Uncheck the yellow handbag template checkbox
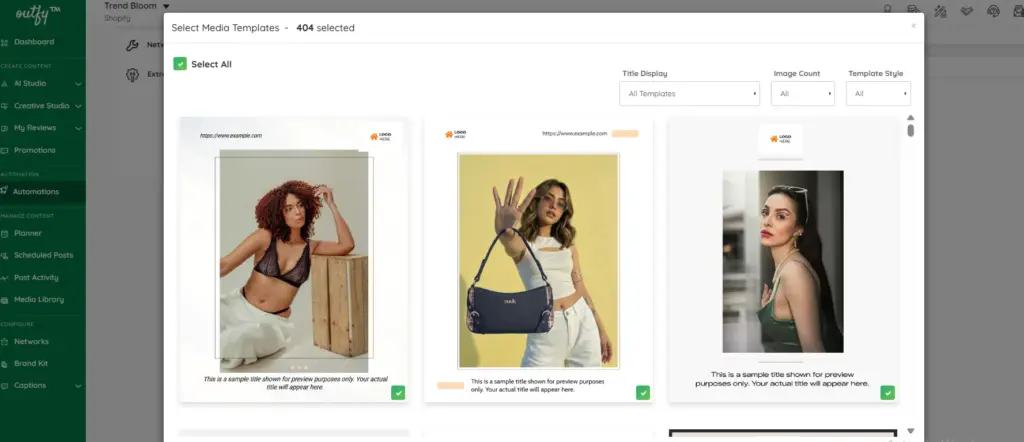 [x=643, y=392]
